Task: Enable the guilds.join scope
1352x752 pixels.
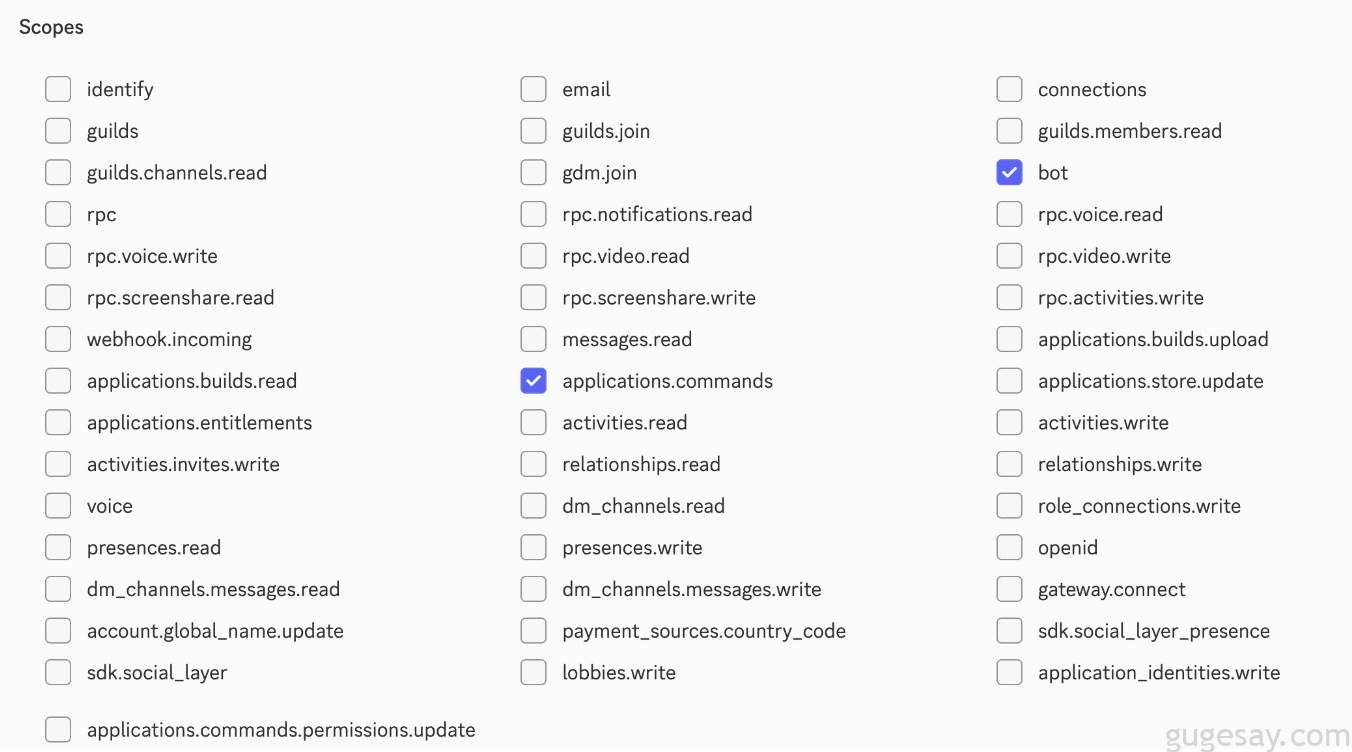Action: (x=533, y=131)
